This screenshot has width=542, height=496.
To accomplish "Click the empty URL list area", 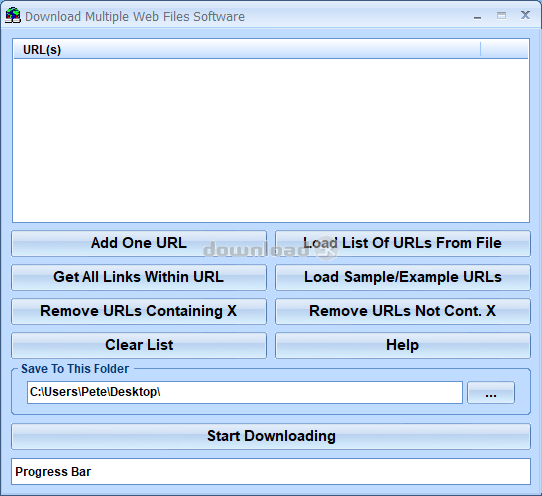I will click(271, 140).
